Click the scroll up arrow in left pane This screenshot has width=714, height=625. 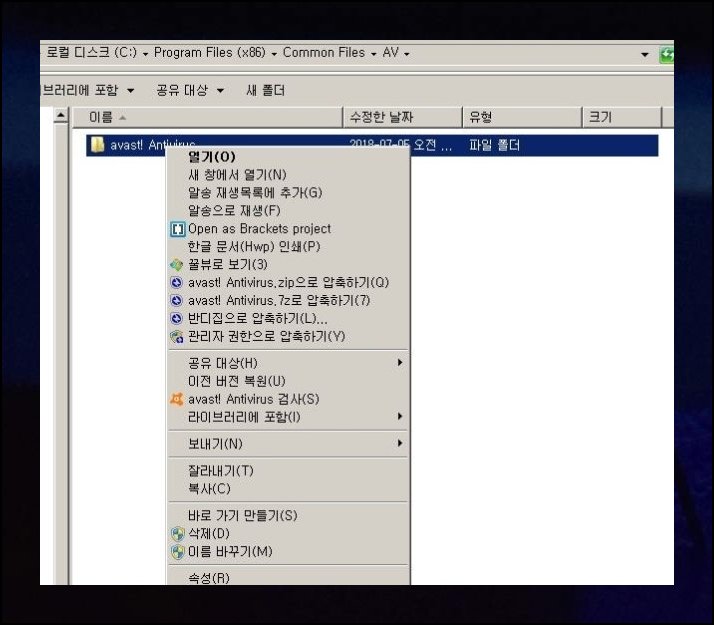[x=61, y=116]
